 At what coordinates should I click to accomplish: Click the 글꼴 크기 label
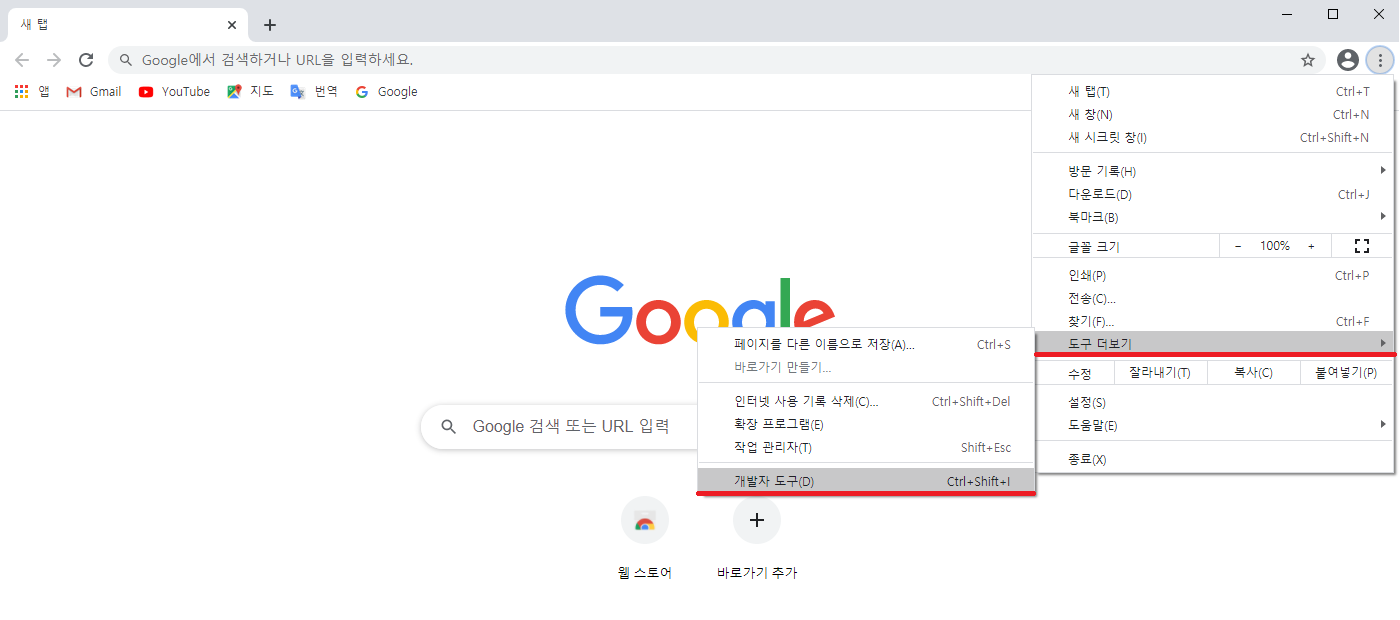[x=1094, y=246]
